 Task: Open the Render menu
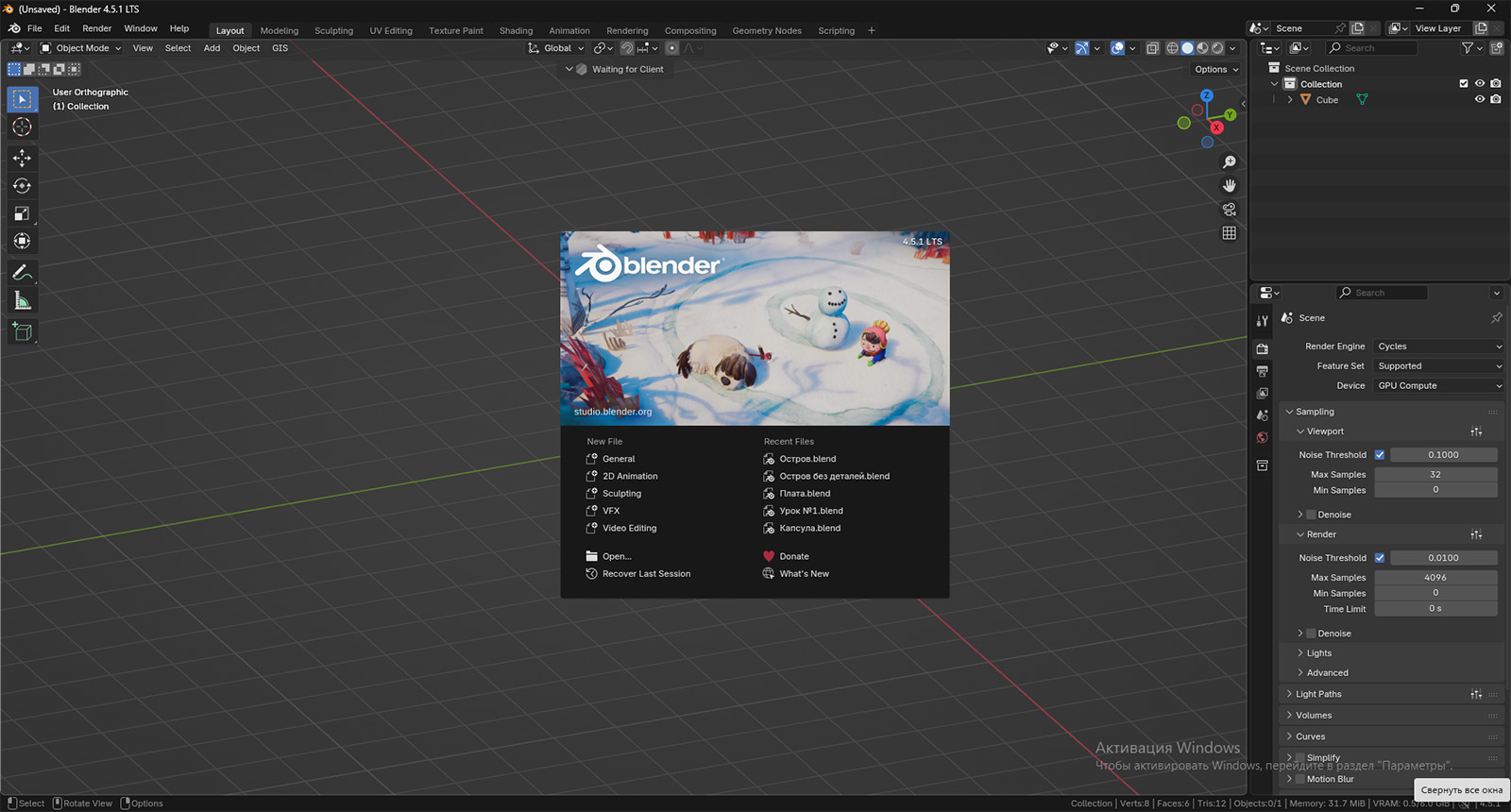[97, 28]
